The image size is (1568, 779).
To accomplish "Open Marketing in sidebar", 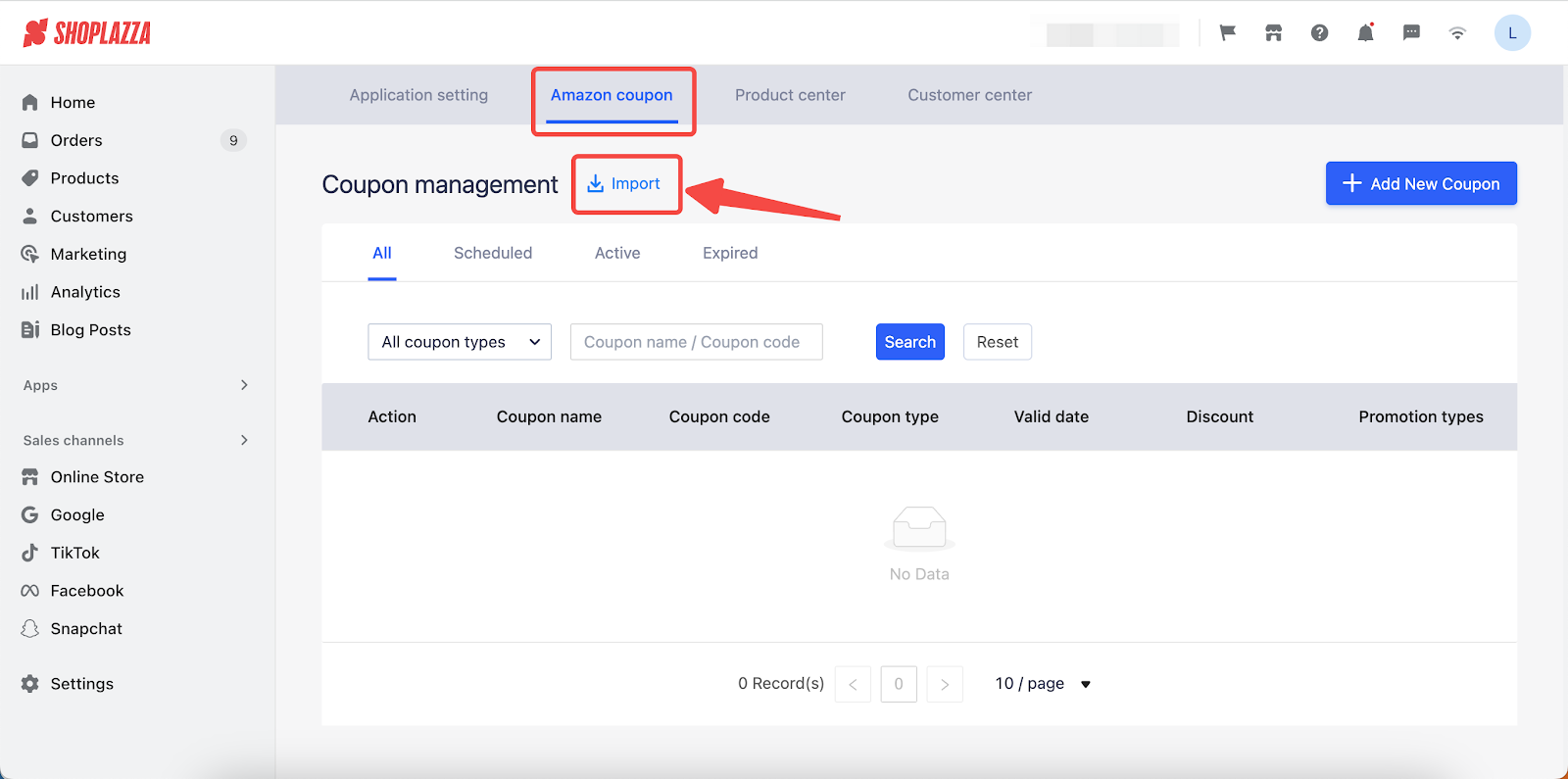I will 89,254.
